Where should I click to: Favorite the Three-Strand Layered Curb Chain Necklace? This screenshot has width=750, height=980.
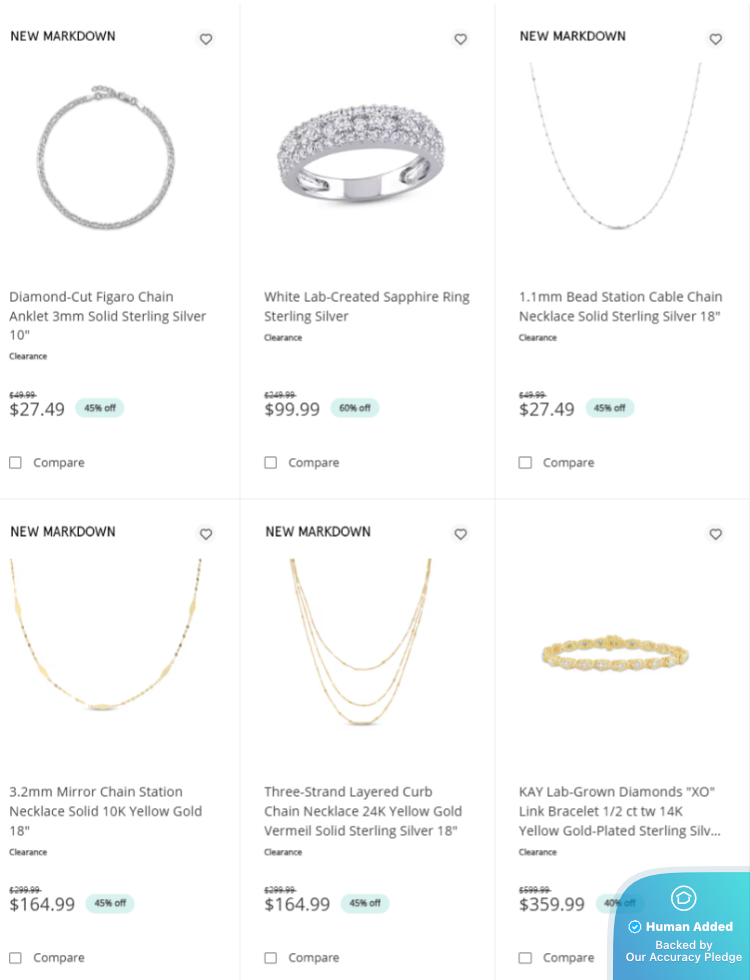(x=461, y=534)
